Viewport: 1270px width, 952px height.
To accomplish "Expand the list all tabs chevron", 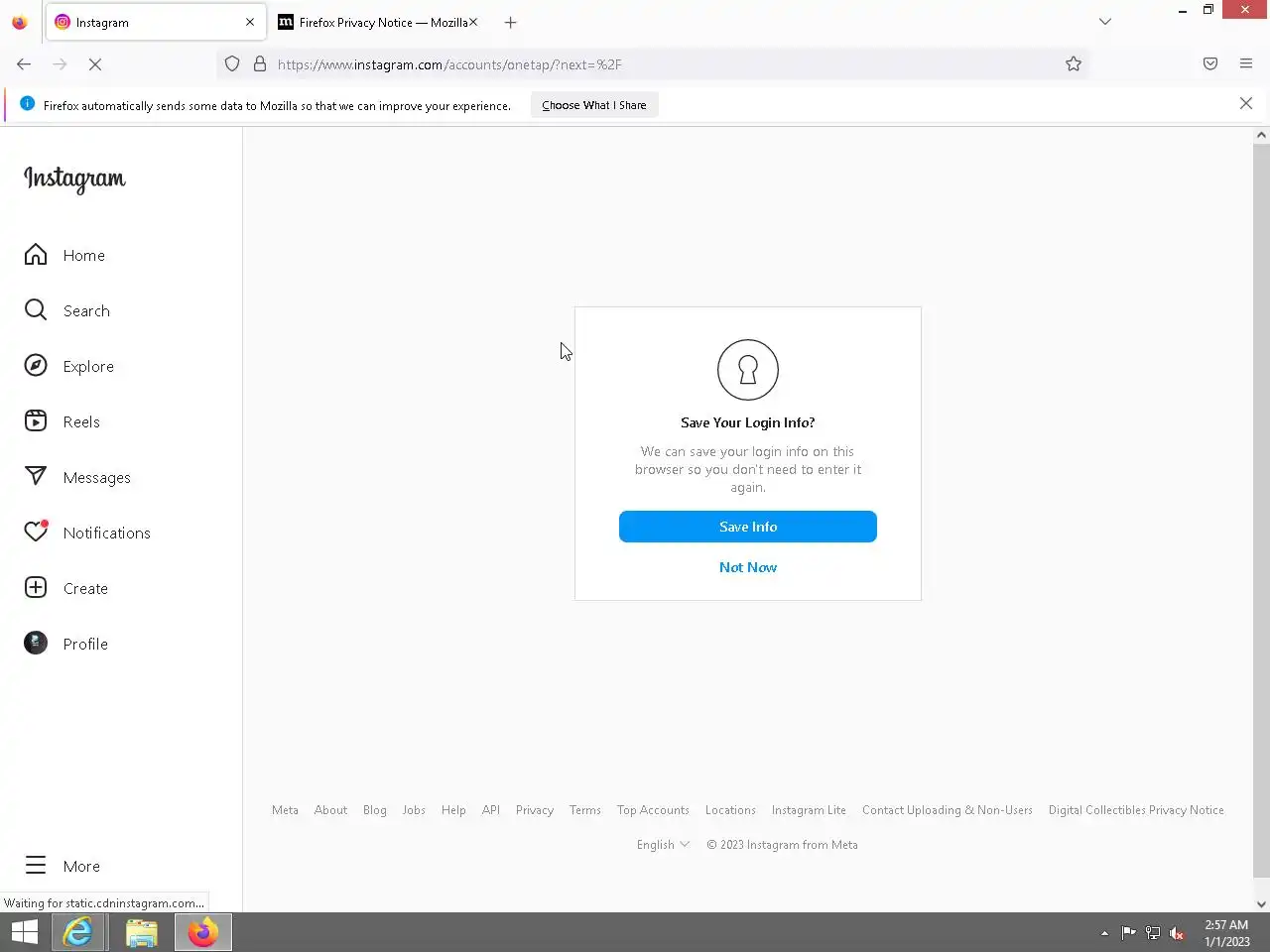I will click(x=1105, y=22).
